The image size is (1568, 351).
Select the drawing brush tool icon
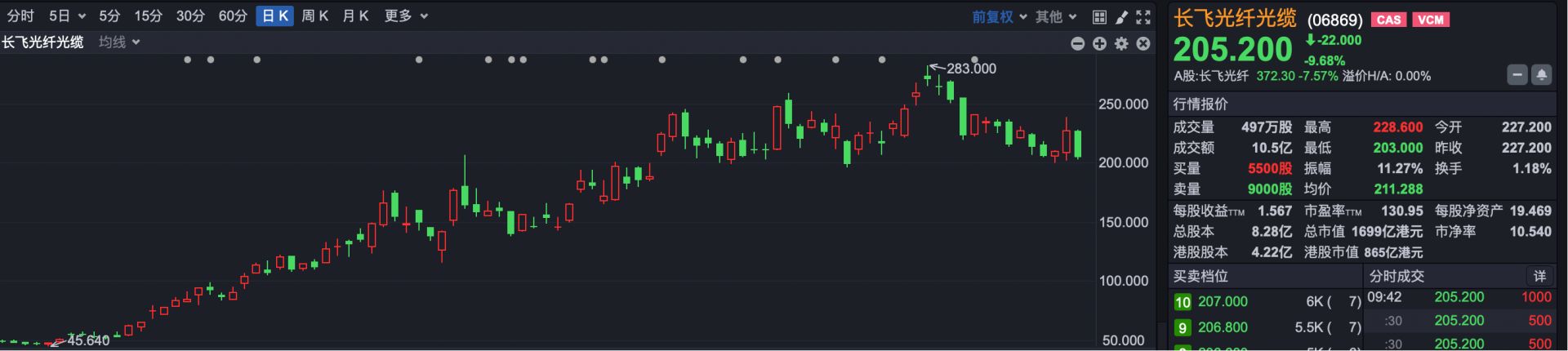(1121, 16)
